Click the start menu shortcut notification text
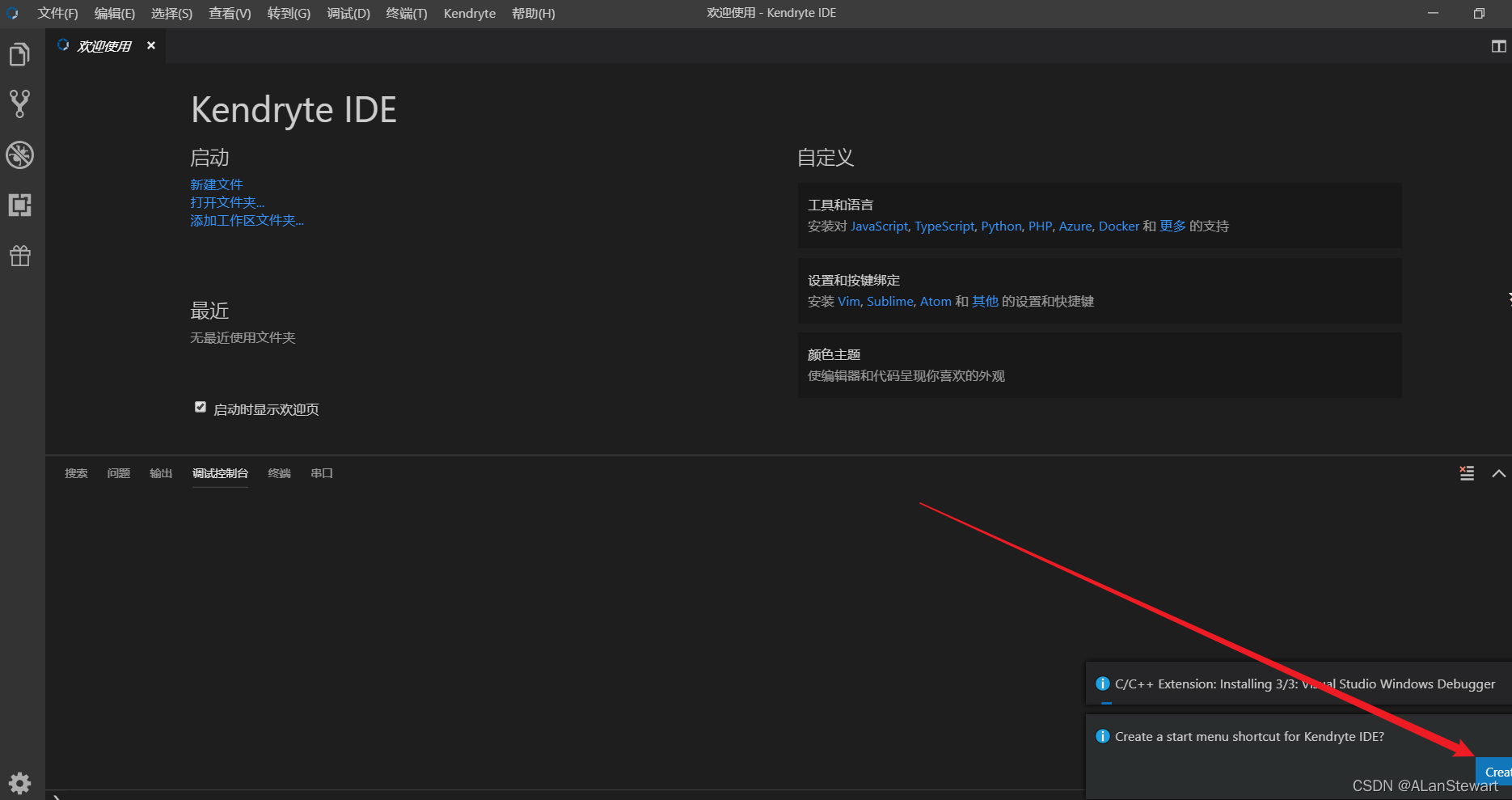 (1249, 736)
